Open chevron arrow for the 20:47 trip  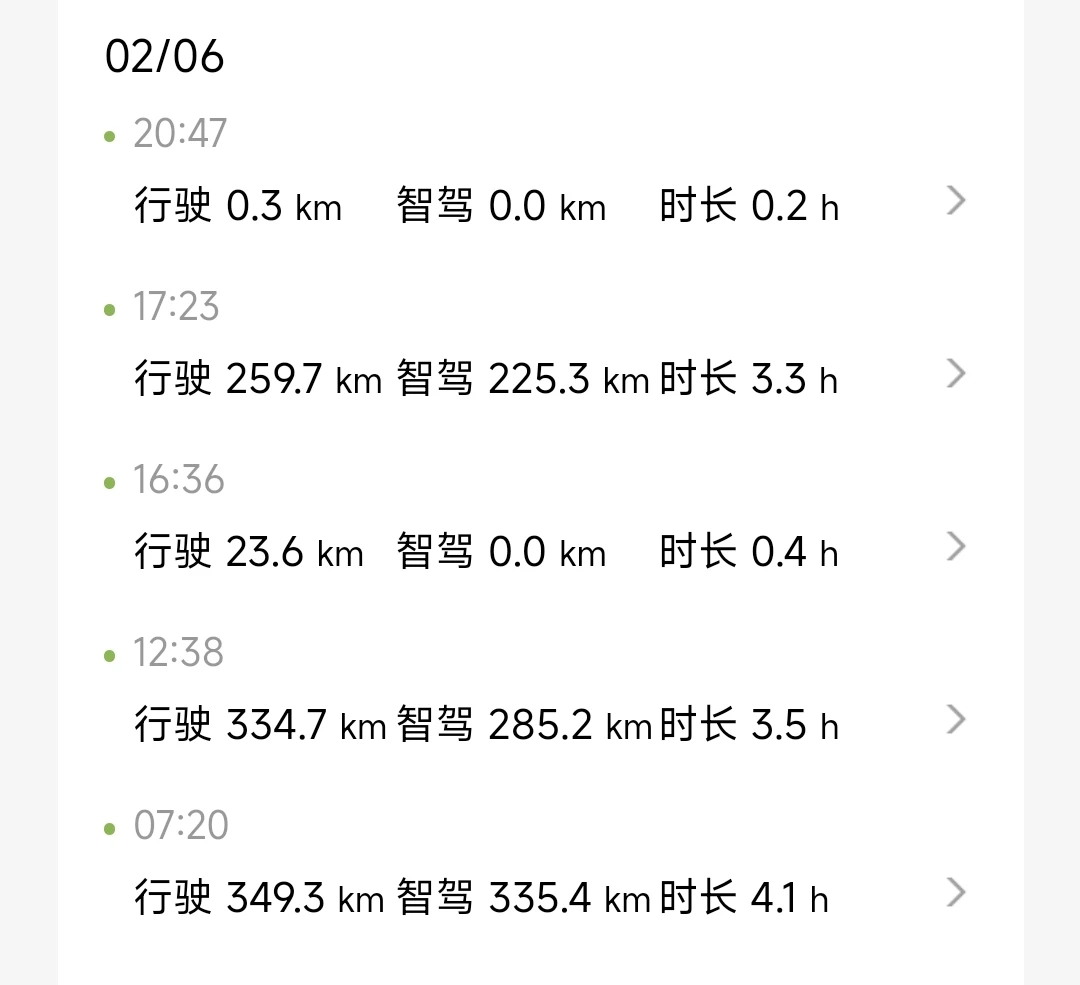956,200
